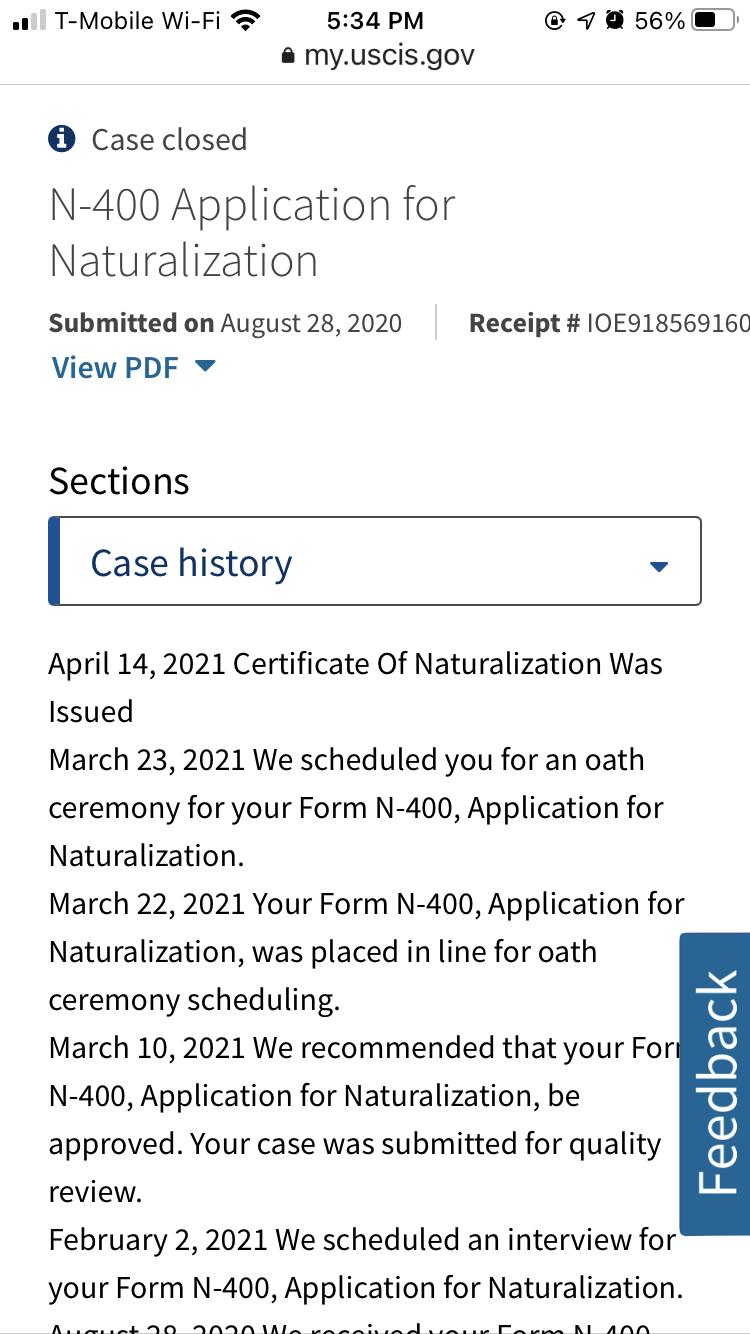Tap the alarm clock status icon

(x=615, y=20)
